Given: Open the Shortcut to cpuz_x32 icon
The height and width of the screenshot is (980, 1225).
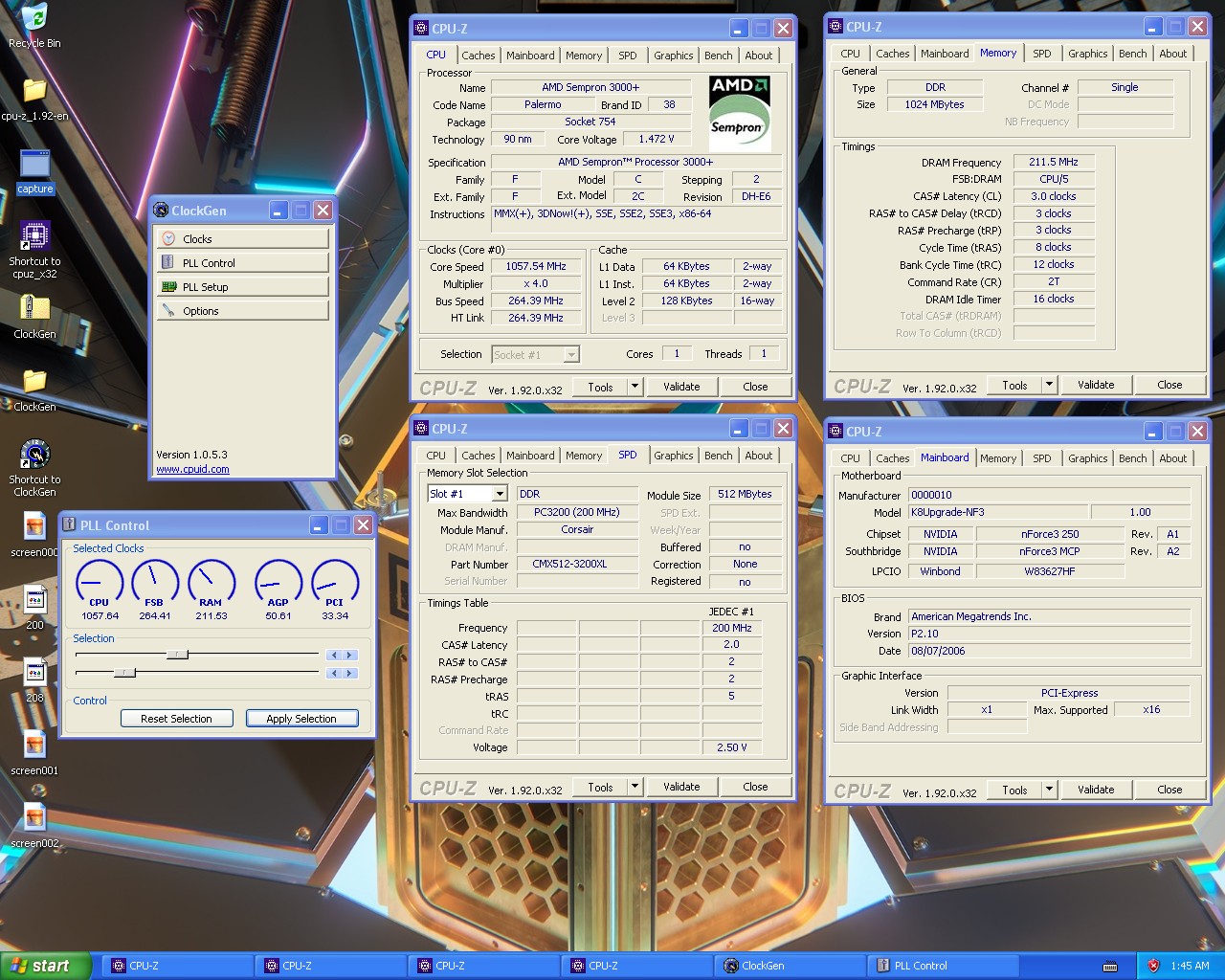Looking at the screenshot, I should pos(34,235).
